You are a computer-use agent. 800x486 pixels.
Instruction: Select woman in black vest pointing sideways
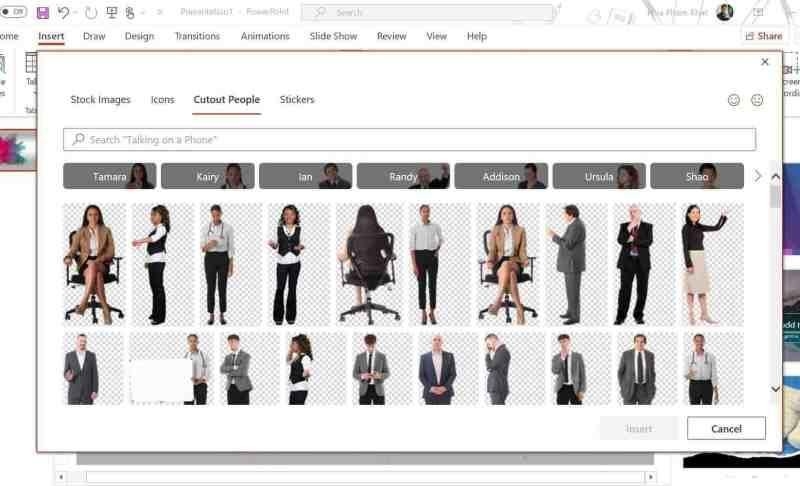pos(162,264)
